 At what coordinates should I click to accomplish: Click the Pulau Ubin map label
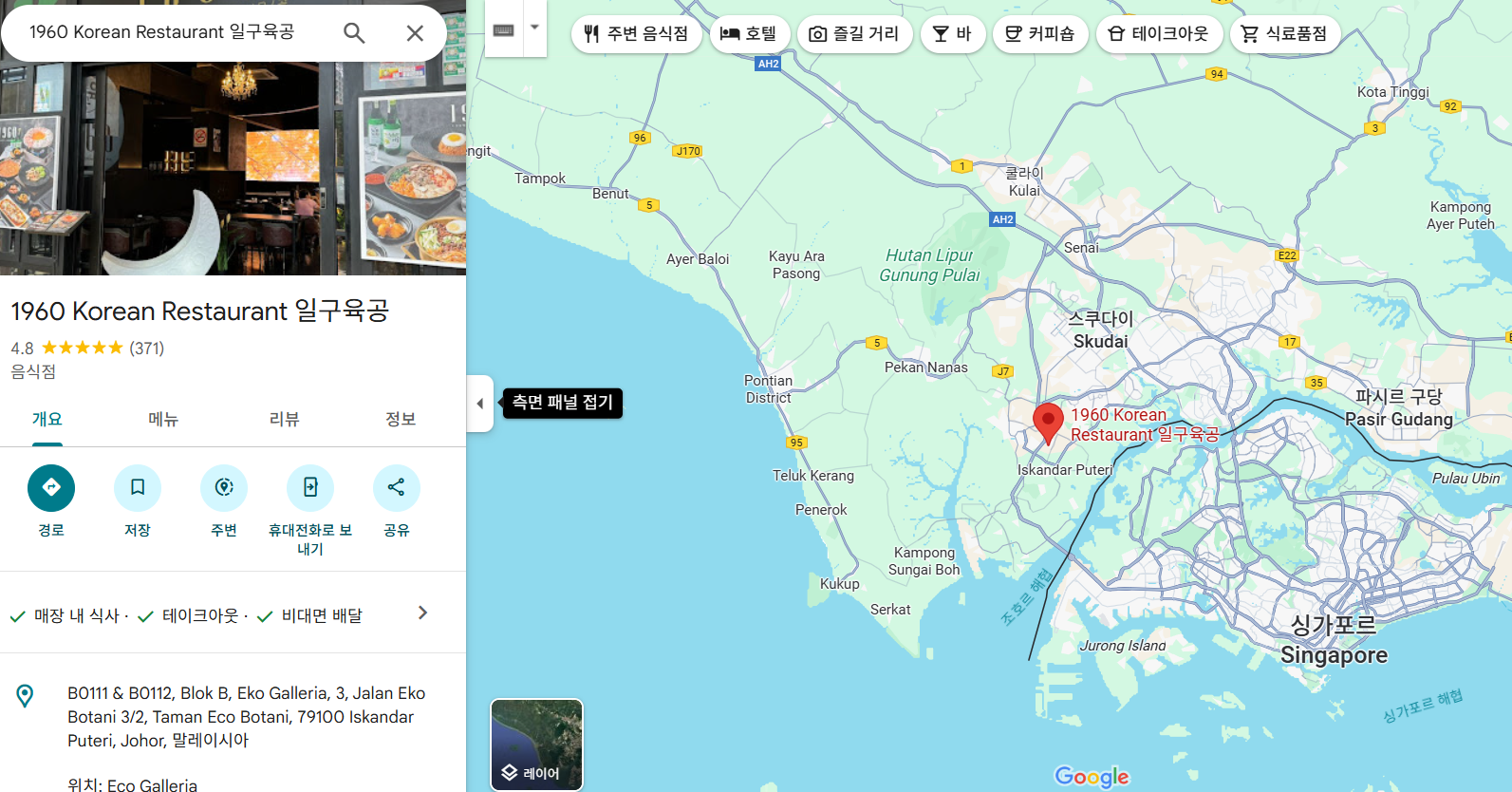pos(1466,479)
